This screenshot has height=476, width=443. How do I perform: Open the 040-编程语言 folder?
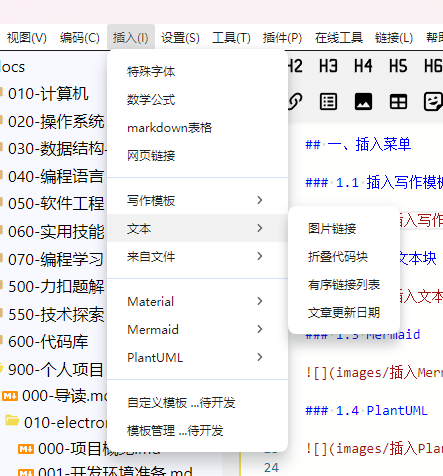click(56, 176)
